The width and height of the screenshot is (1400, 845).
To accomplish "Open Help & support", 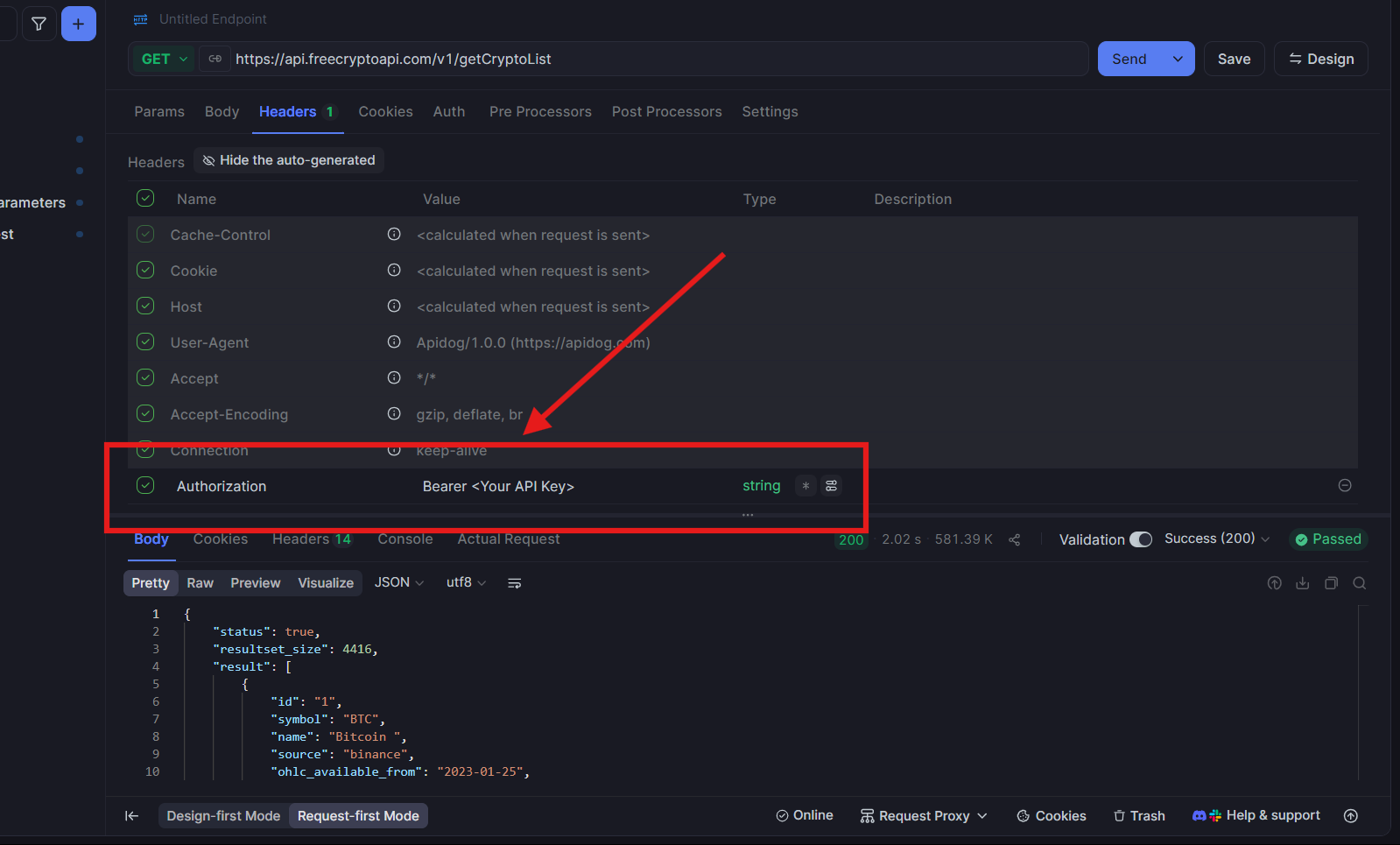I will coord(1256,815).
